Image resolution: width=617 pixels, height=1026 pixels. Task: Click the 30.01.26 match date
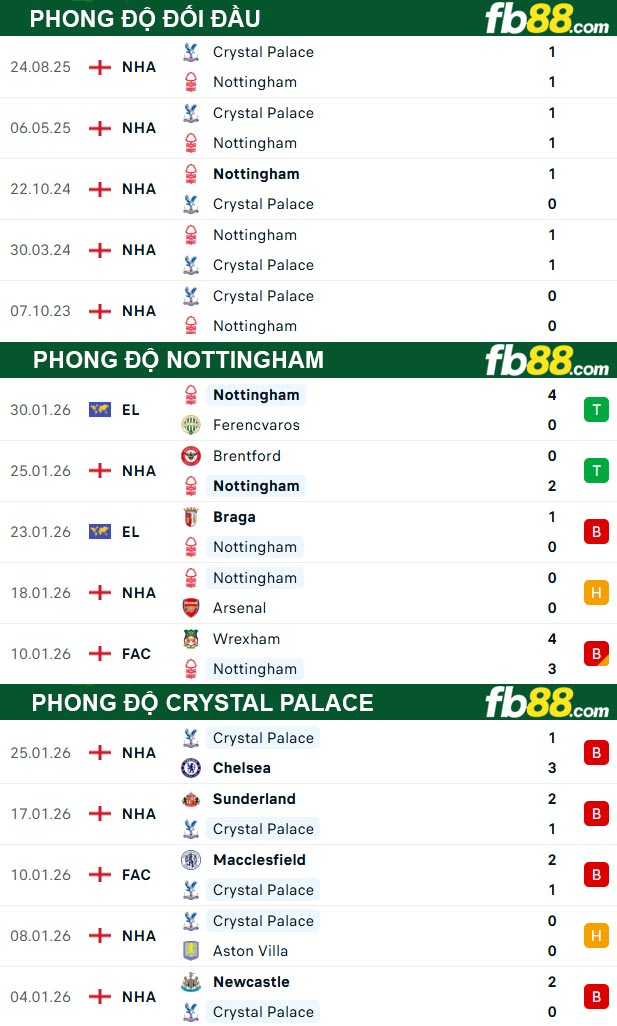click(41, 409)
